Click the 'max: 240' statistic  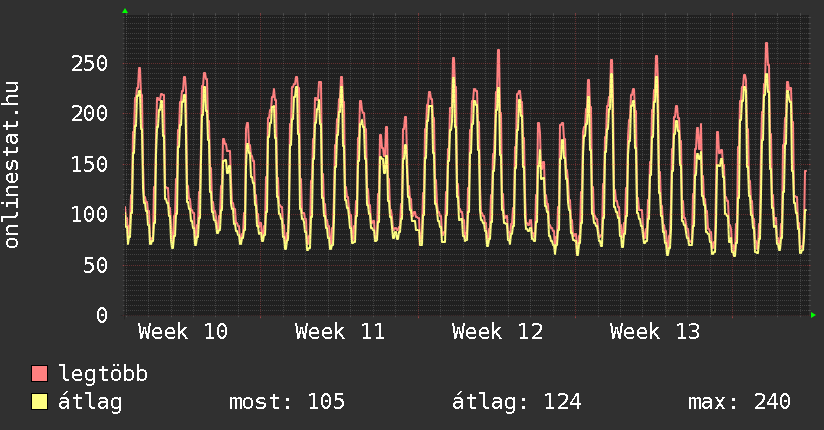pos(739,402)
